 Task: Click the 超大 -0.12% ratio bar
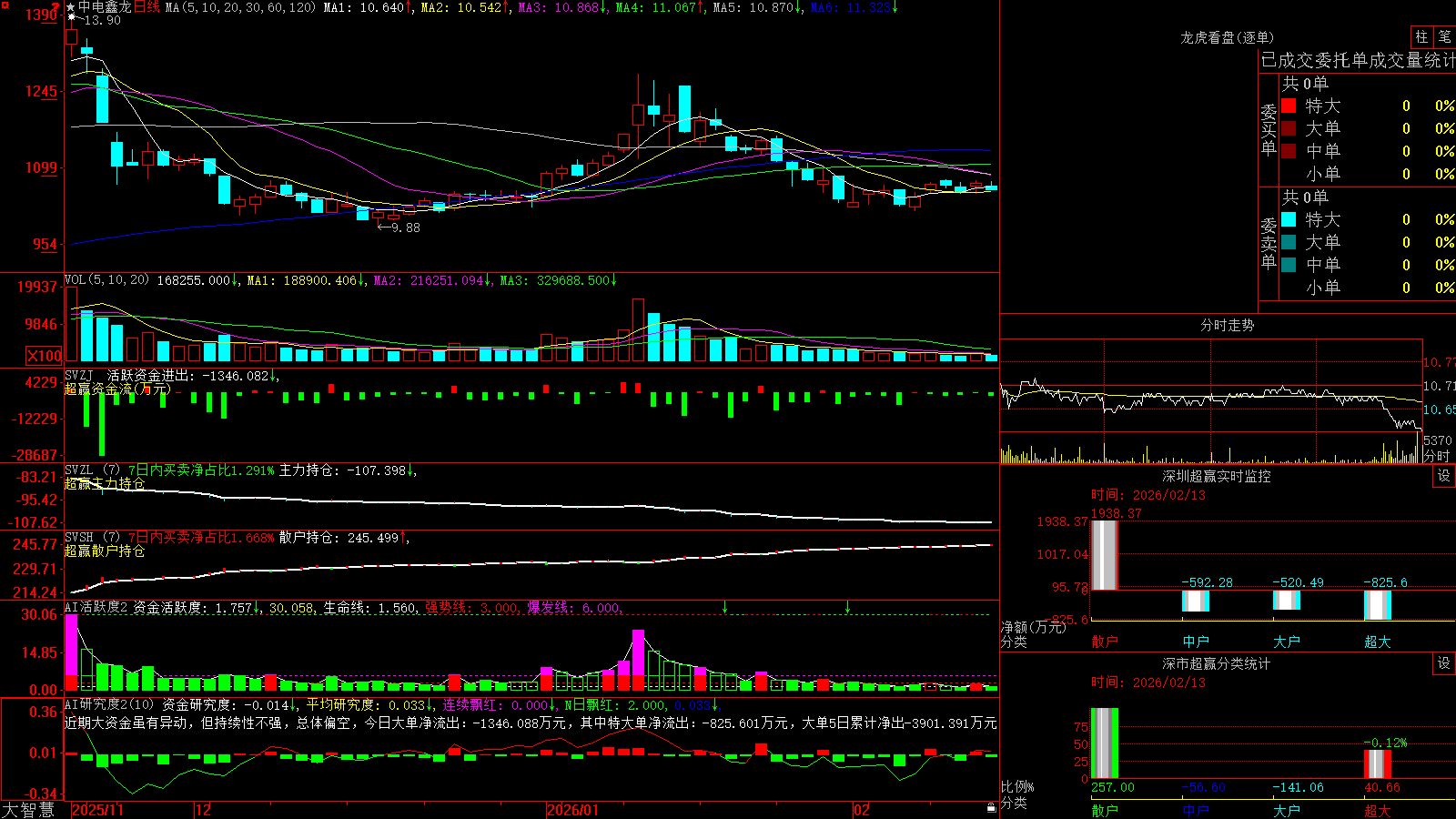tap(1377, 763)
